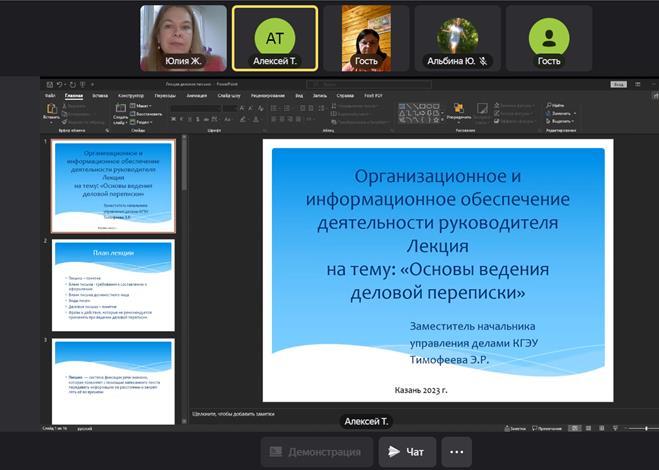Click the muted microphone icon on Альбина Ю.
Viewport: 659px width, 470px height.
pos(483,61)
